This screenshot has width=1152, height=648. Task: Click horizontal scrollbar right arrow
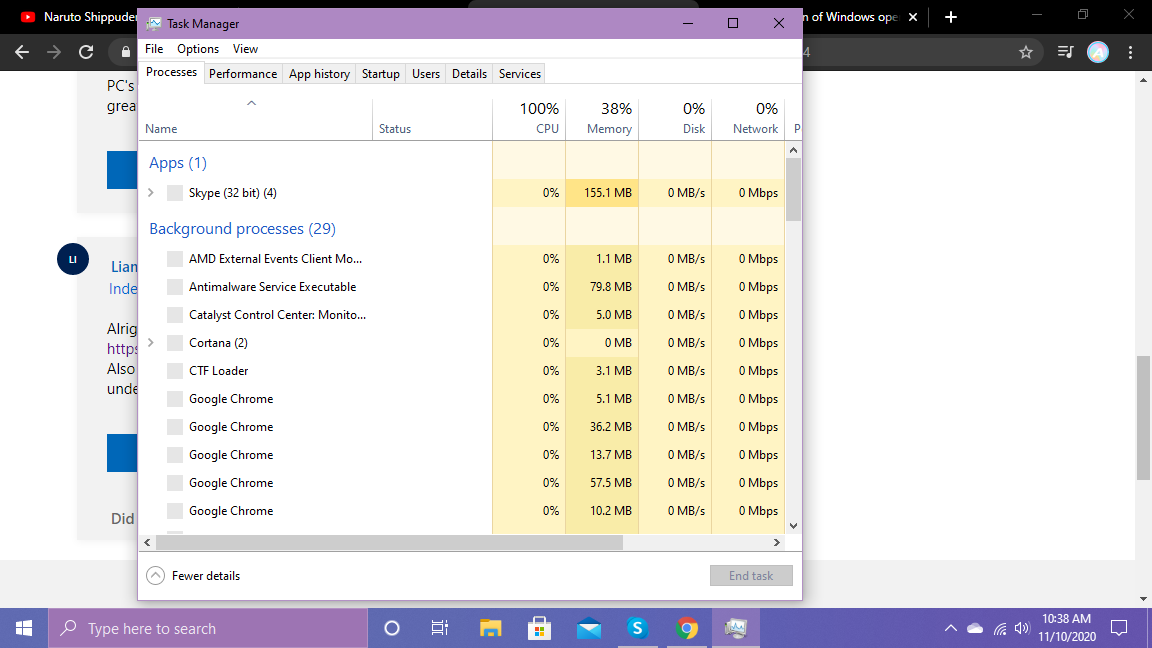pyautogui.click(x=777, y=542)
